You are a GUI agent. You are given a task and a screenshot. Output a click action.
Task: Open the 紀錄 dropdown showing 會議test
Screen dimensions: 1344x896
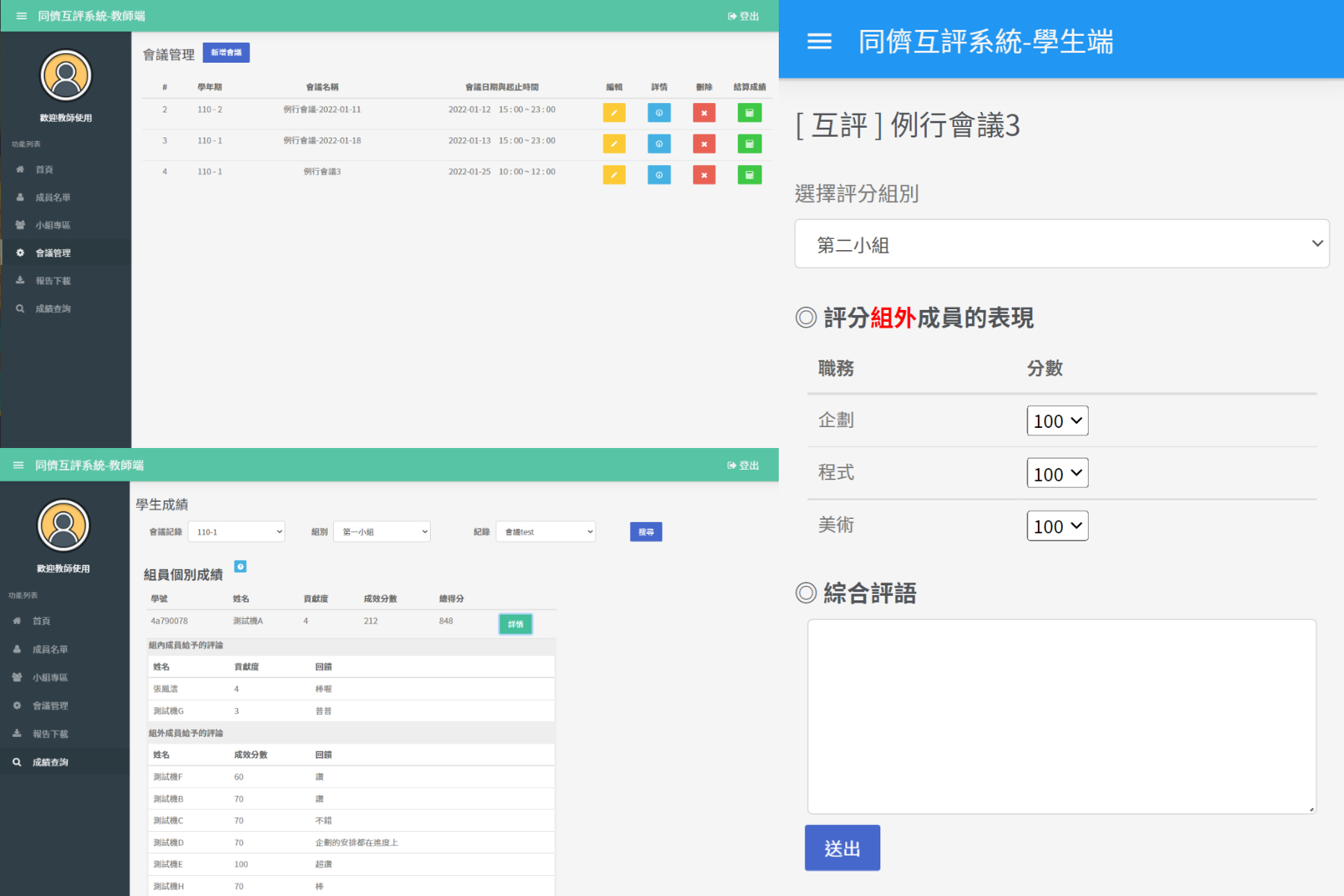click(546, 532)
